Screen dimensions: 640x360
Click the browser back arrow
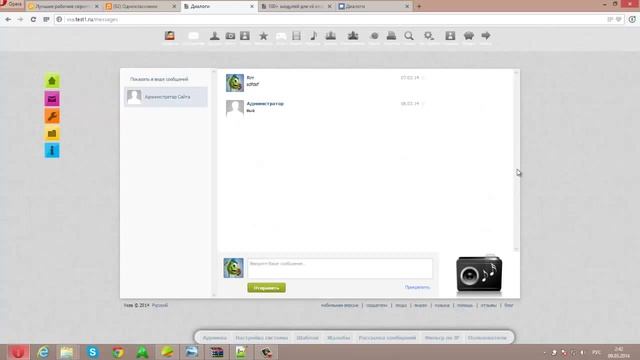tap(8, 19)
